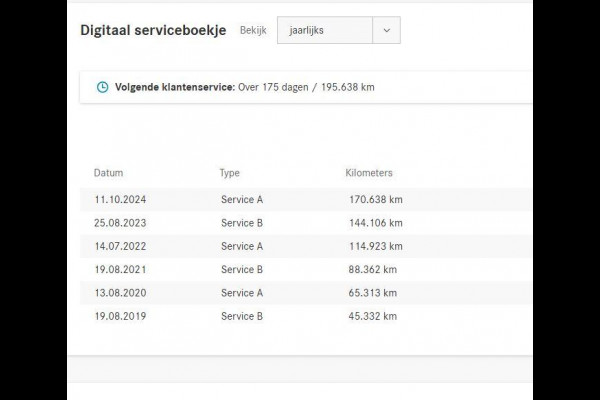This screenshot has width=600, height=400.
Task: Click Service B in the 88.362 km row
Action: 242,270
